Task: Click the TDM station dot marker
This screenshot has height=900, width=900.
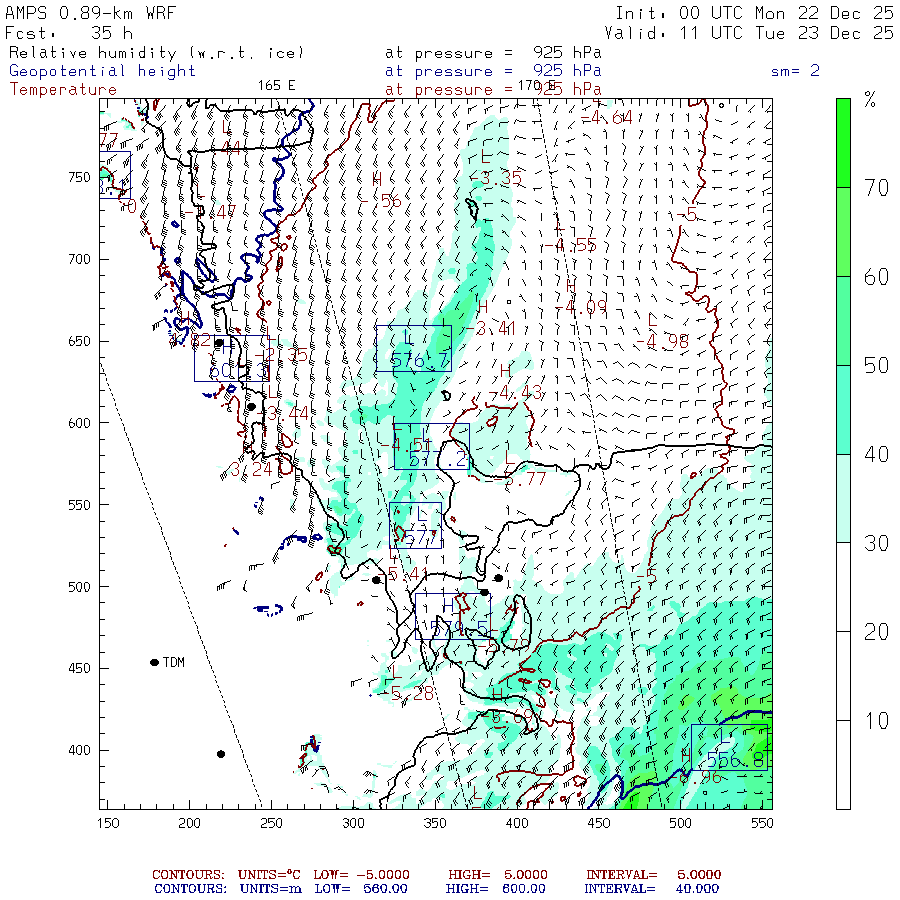Action: (154, 662)
